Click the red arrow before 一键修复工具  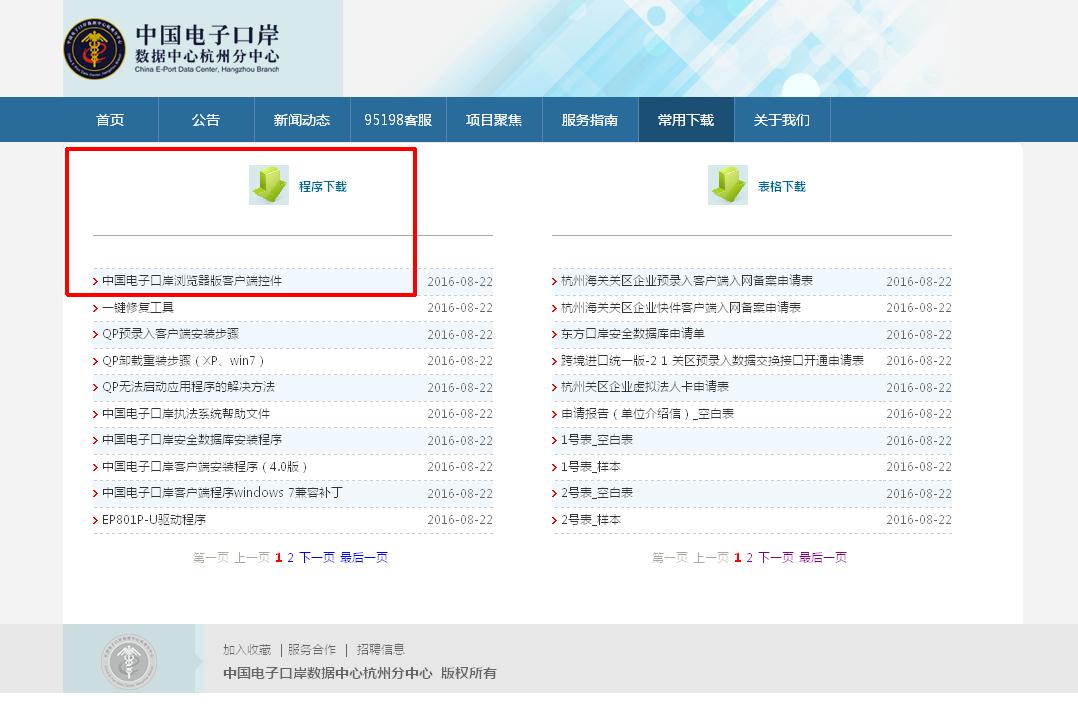pos(96,308)
